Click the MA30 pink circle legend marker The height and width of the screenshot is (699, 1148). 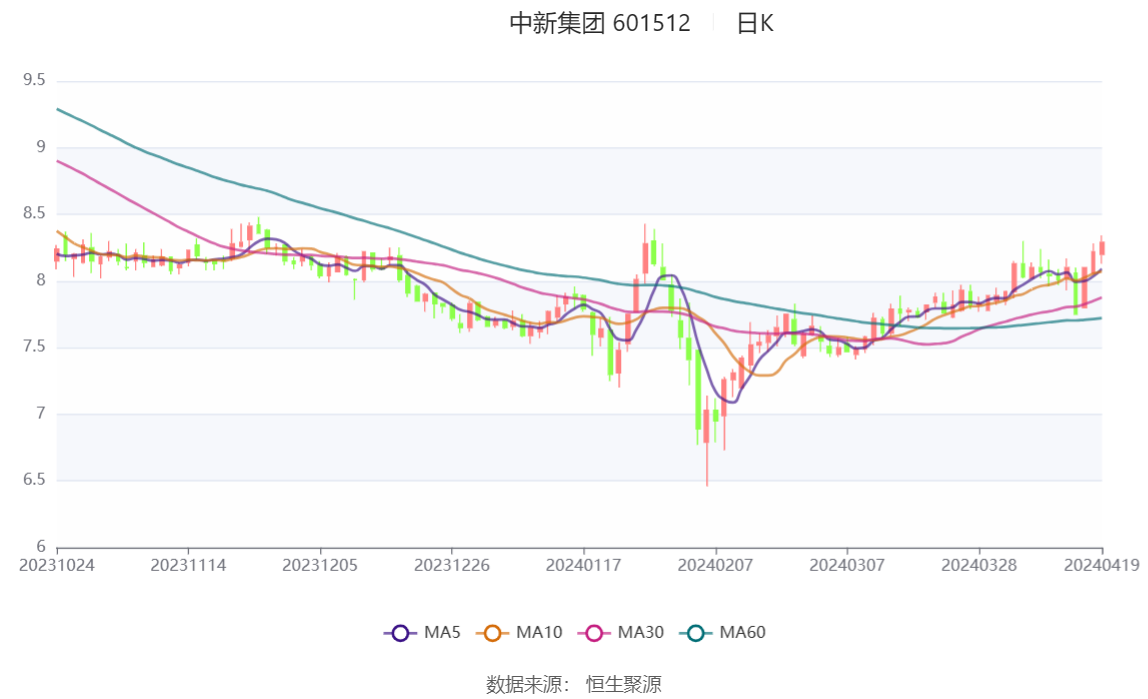click(x=594, y=633)
